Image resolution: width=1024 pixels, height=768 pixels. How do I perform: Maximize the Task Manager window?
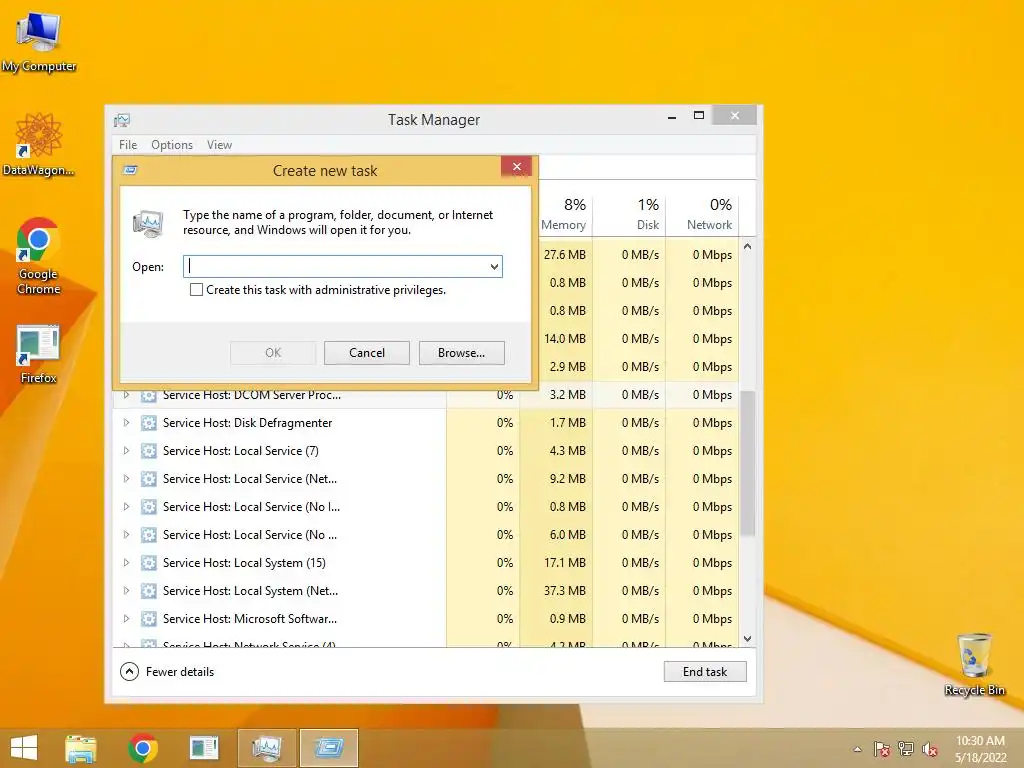[699, 116]
